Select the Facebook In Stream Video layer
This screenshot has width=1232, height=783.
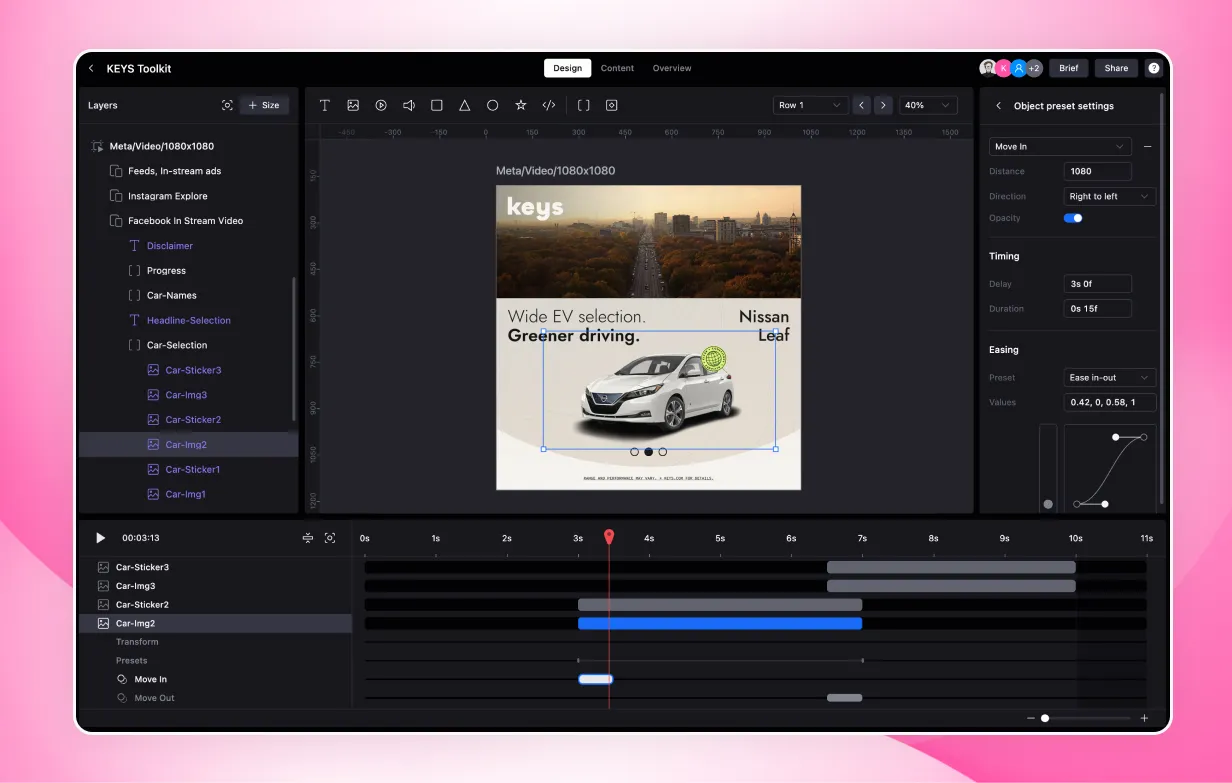point(189,221)
